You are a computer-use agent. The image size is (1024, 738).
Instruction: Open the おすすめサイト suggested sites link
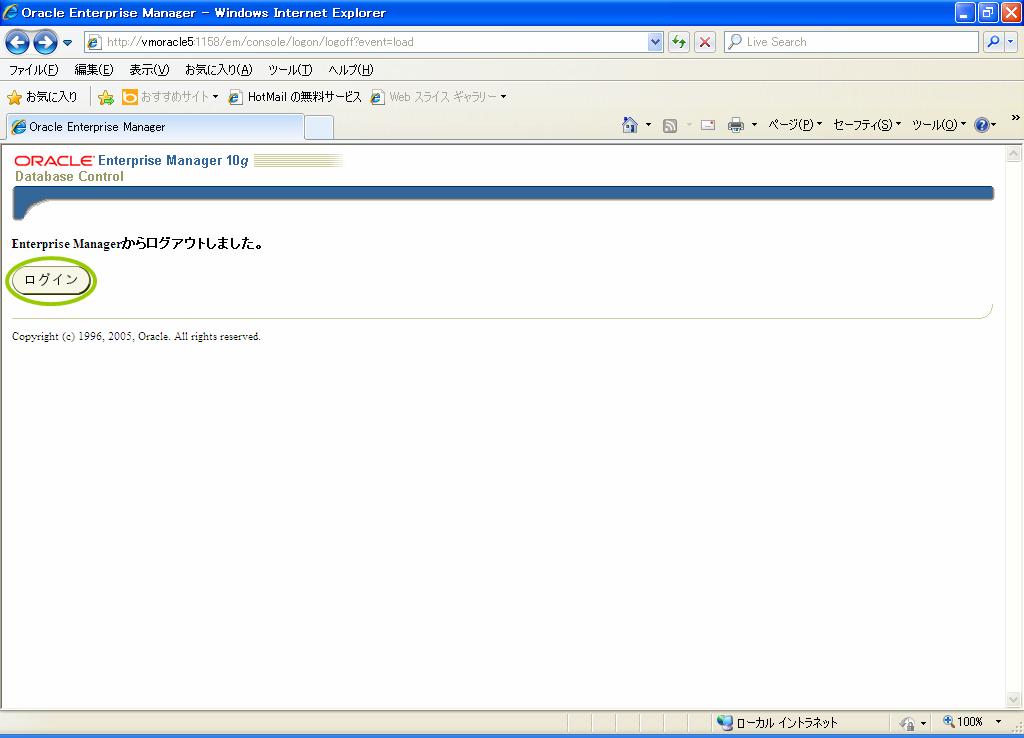pyautogui.click(x=170, y=97)
